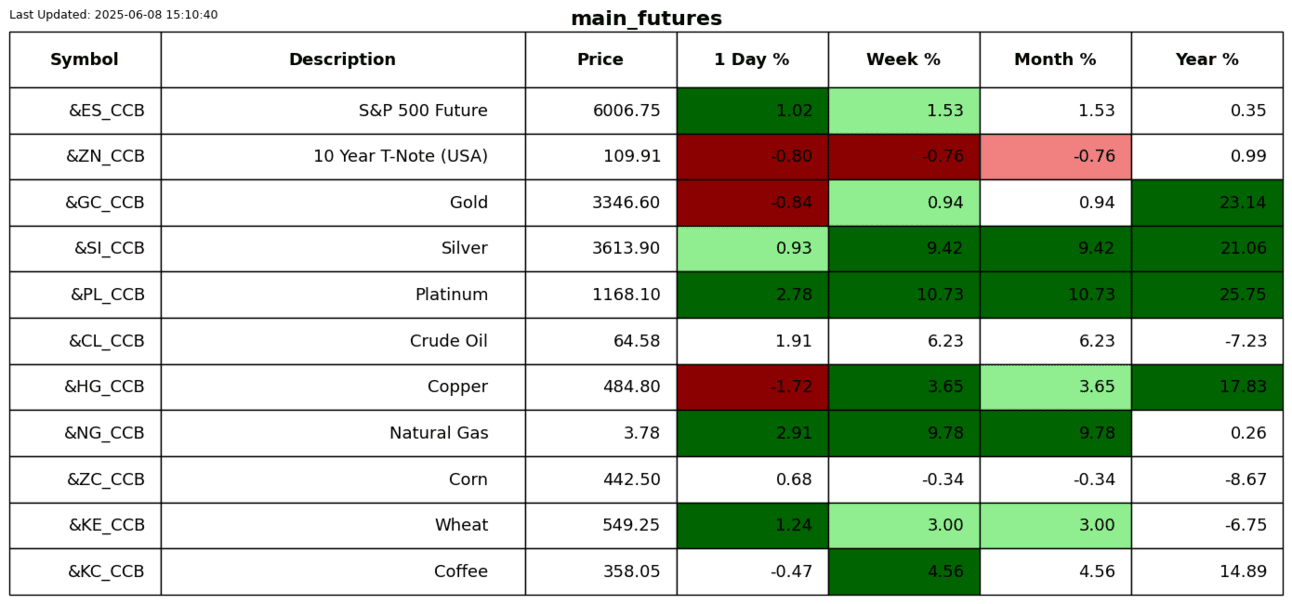This screenshot has height=604, width=1292.
Task: Click the &ES_CCB symbol cell
Action: pos(106,111)
